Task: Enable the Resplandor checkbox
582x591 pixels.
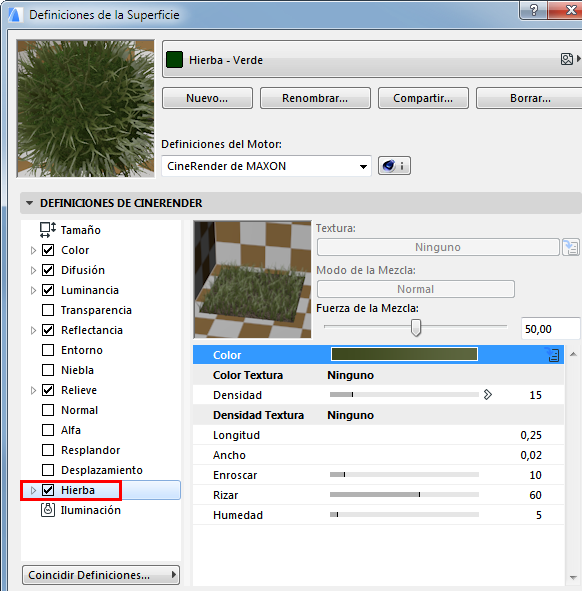Action: point(48,450)
